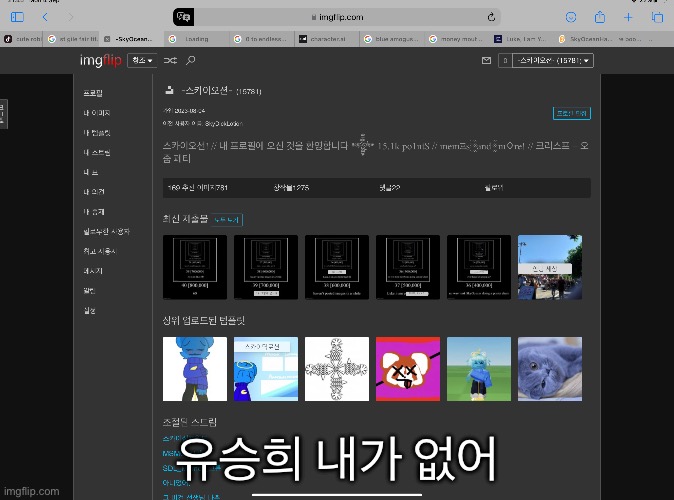The image size is (674, 500).
Task: Open the gray Scottish Fold cat template
Action: click(x=550, y=369)
